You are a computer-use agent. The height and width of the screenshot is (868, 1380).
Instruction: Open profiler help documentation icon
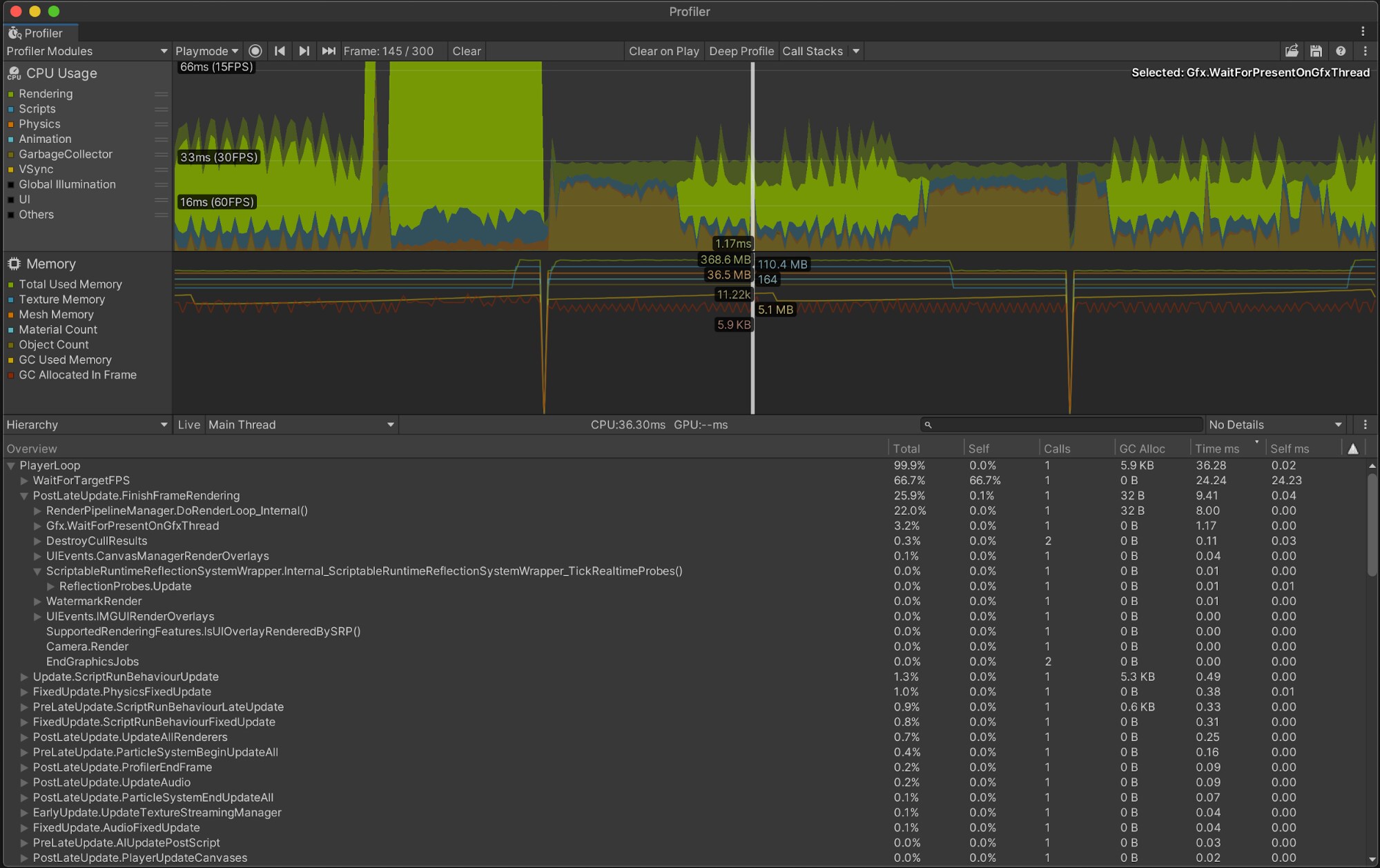(1341, 51)
